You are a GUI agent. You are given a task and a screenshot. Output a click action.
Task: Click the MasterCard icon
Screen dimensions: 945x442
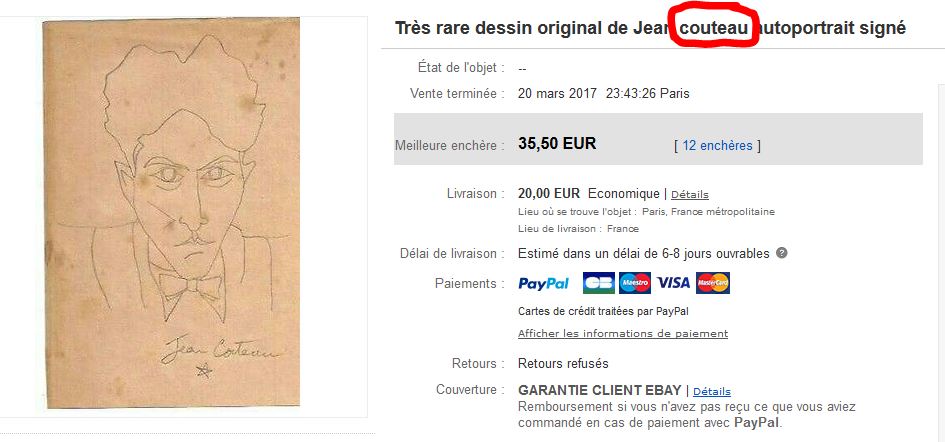click(x=713, y=283)
